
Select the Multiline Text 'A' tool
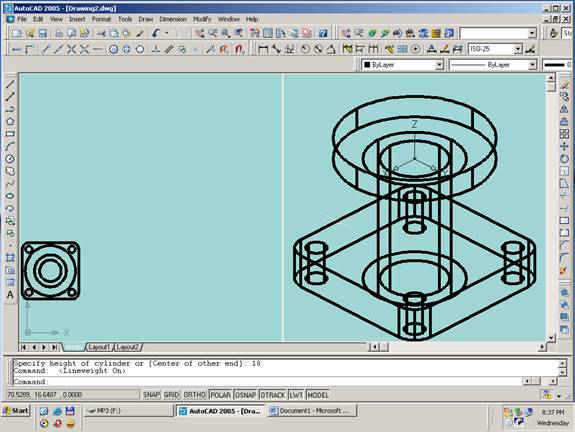[x=10, y=295]
